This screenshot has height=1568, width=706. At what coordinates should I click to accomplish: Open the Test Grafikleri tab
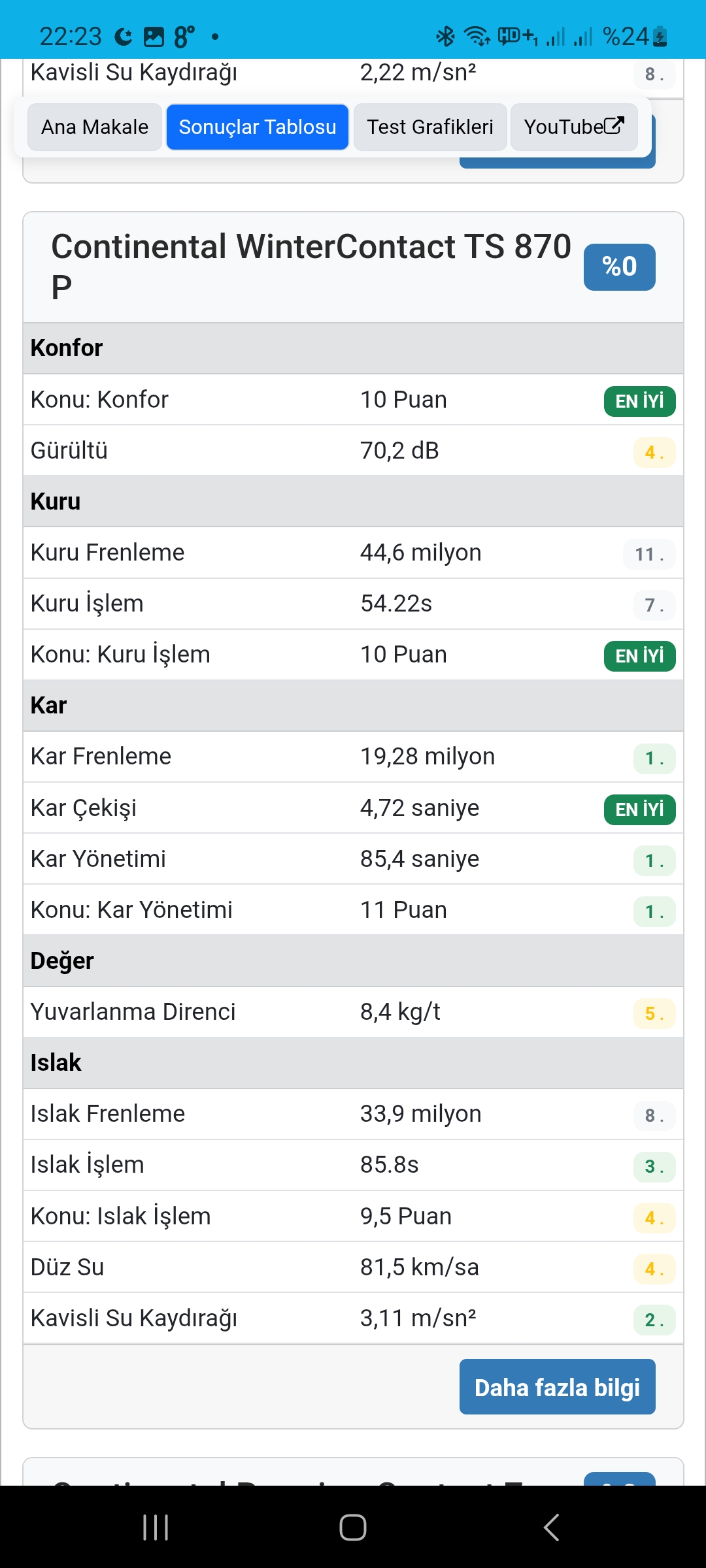click(x=430, y=127)
